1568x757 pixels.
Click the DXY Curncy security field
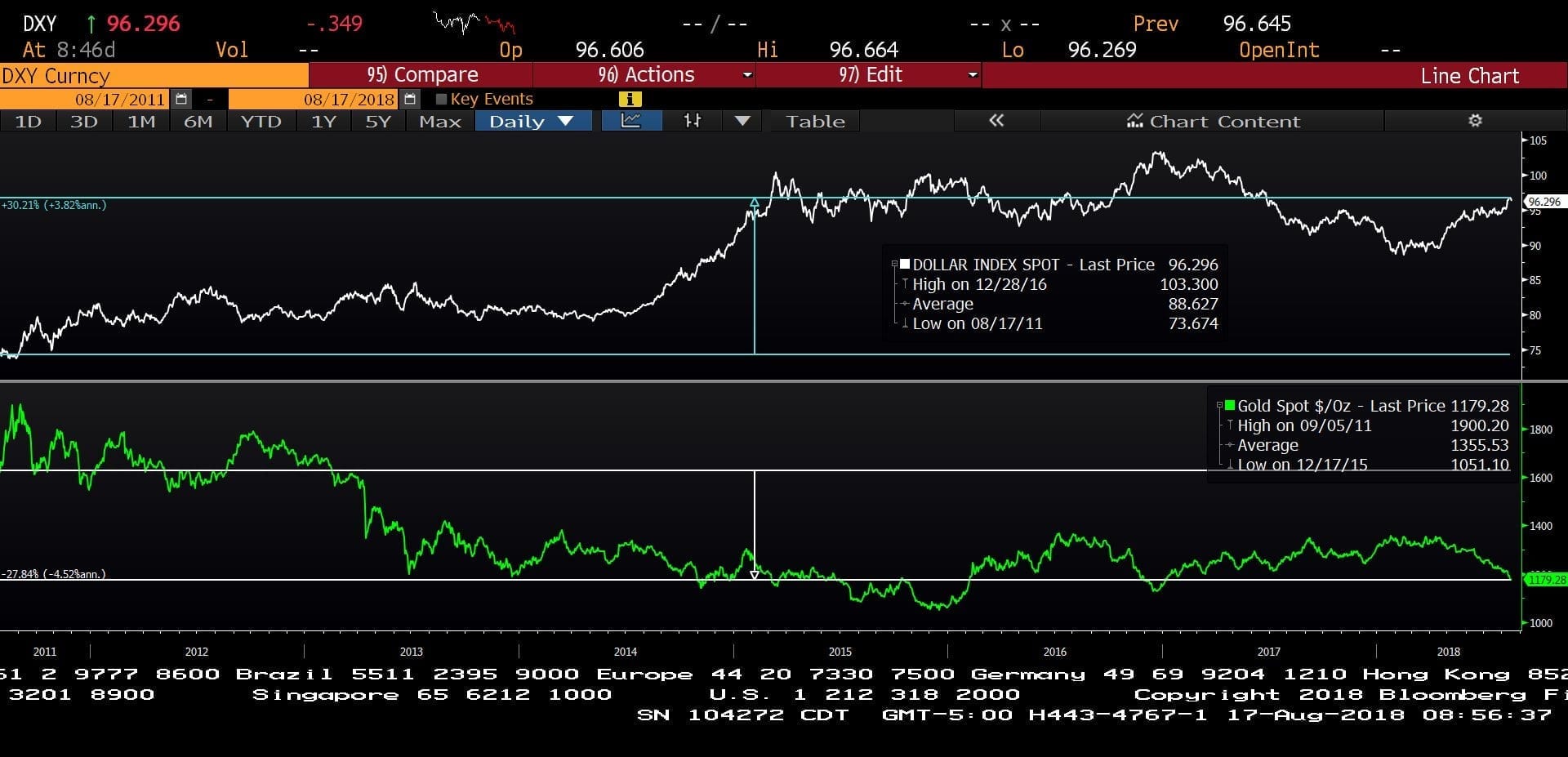pos(154,76)
